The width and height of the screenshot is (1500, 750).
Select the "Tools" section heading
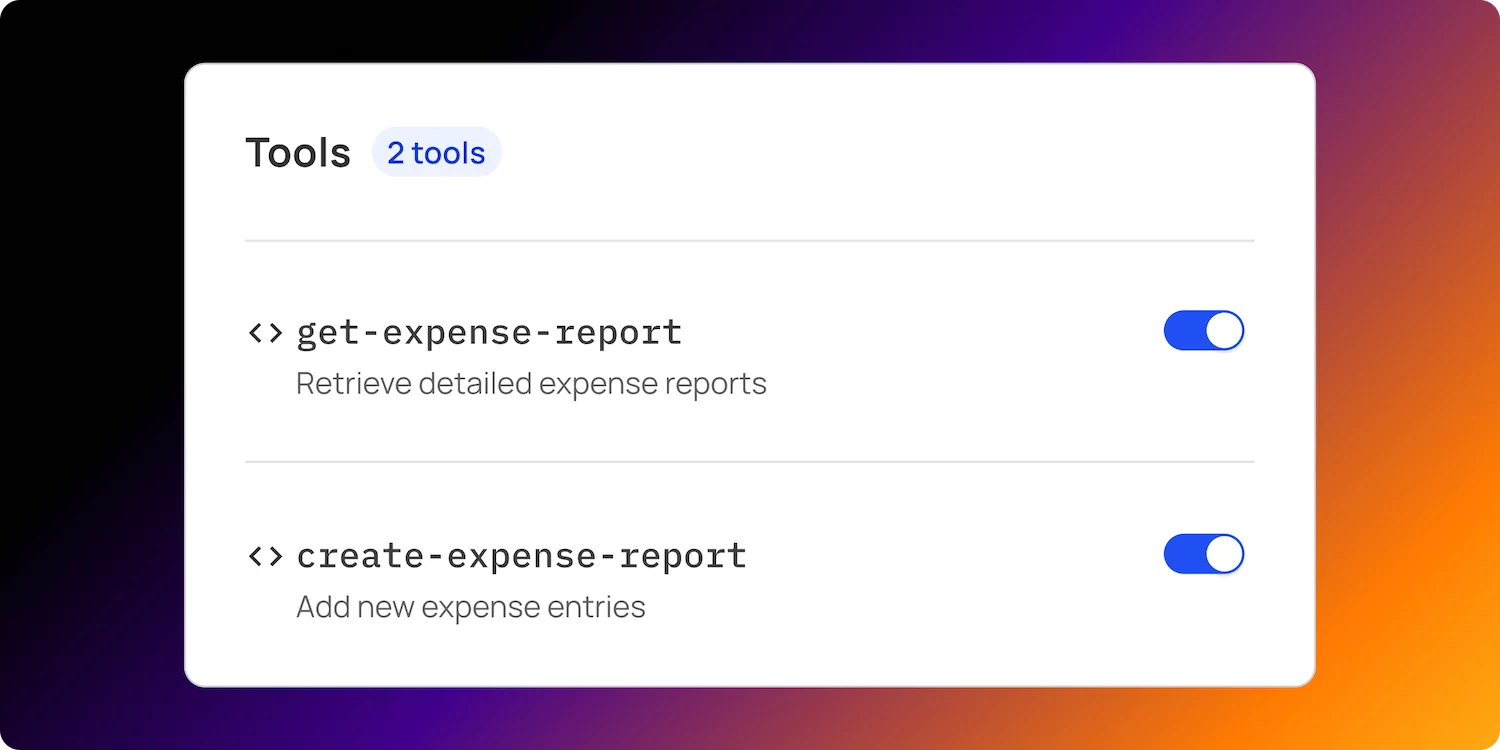coord(298,153)
